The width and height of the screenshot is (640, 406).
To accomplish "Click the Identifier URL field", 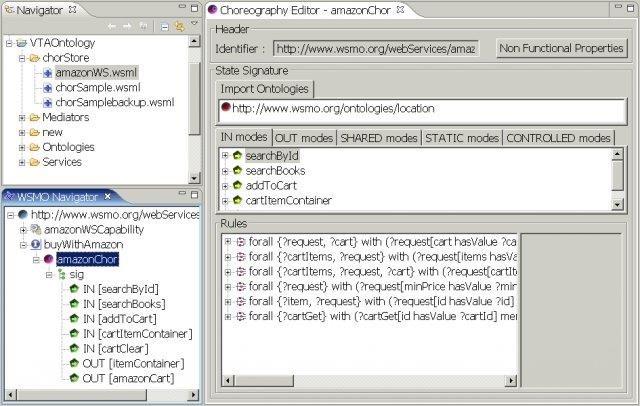I will (376, 49).
